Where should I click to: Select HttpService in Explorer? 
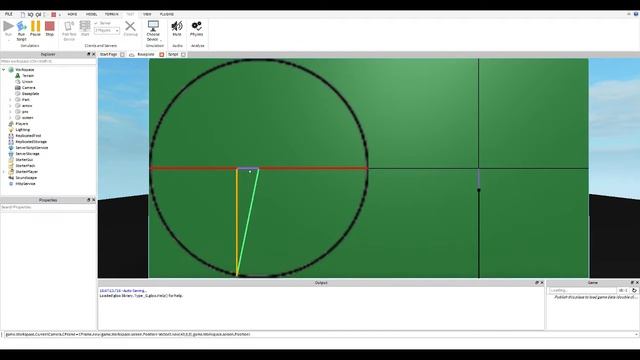pos(25,184)
